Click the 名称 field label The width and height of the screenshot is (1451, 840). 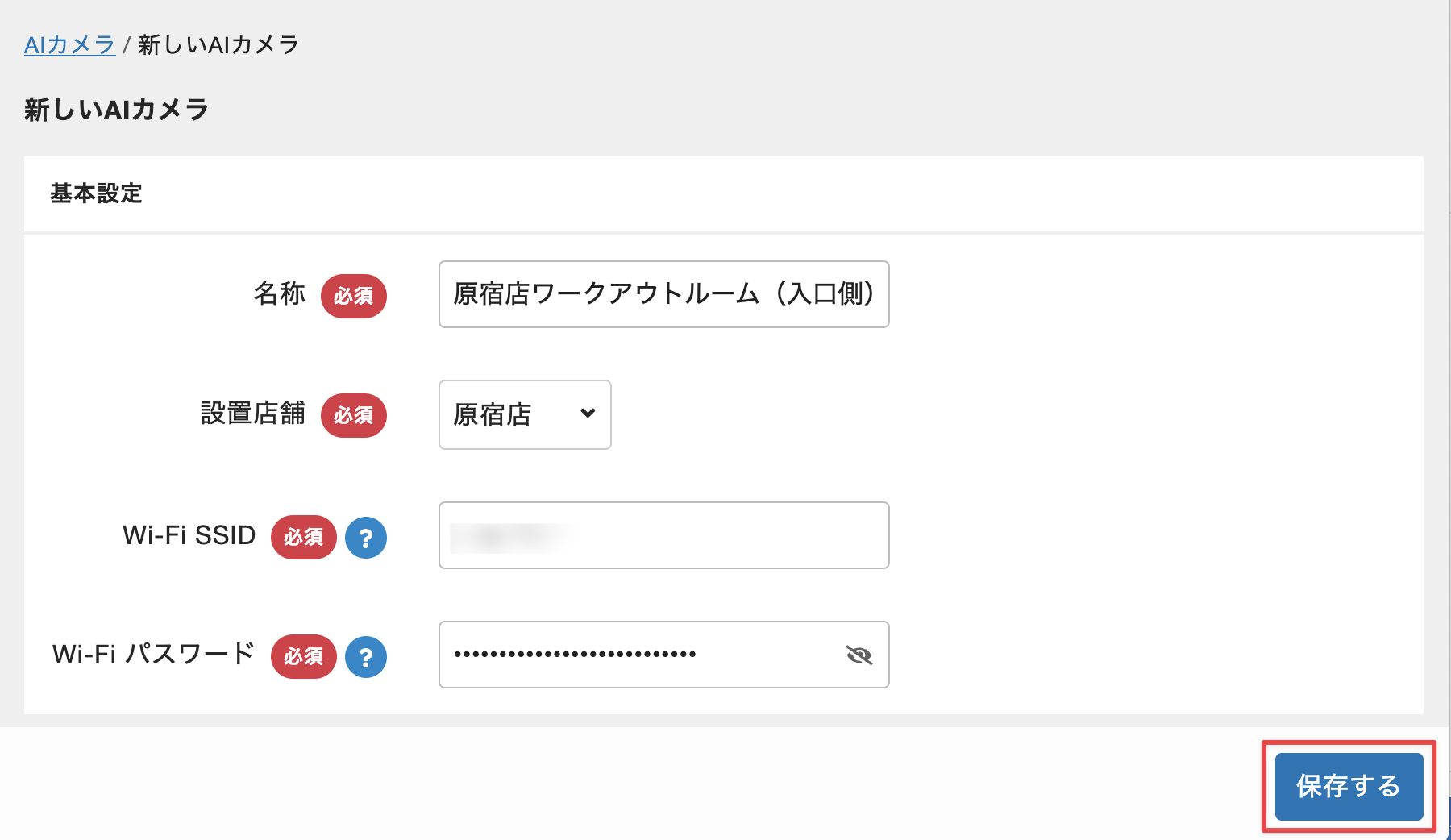280,293
